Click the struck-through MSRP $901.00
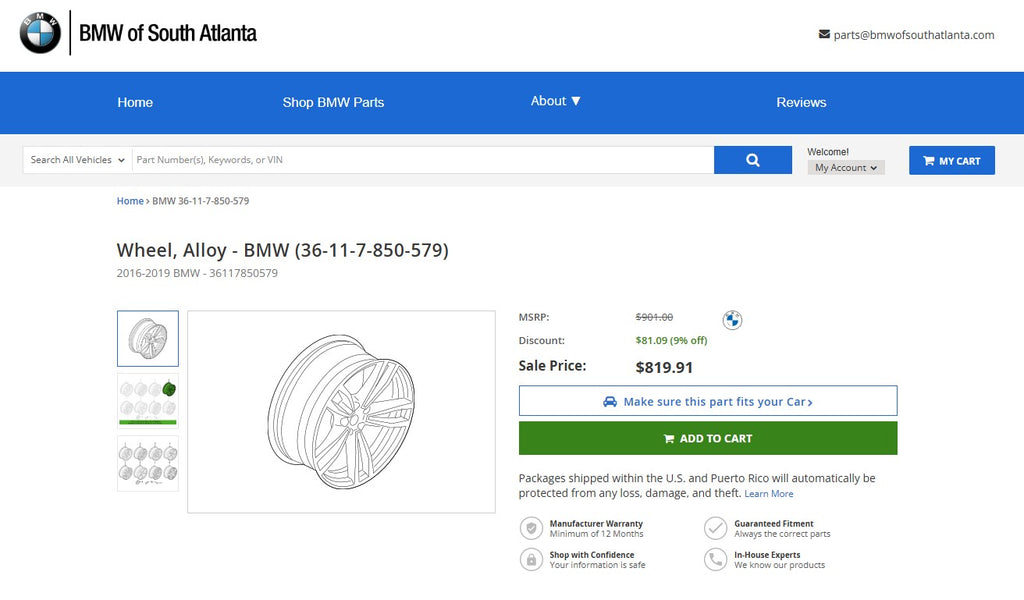This screenshot has height=600, width=1024. point(654,317)
